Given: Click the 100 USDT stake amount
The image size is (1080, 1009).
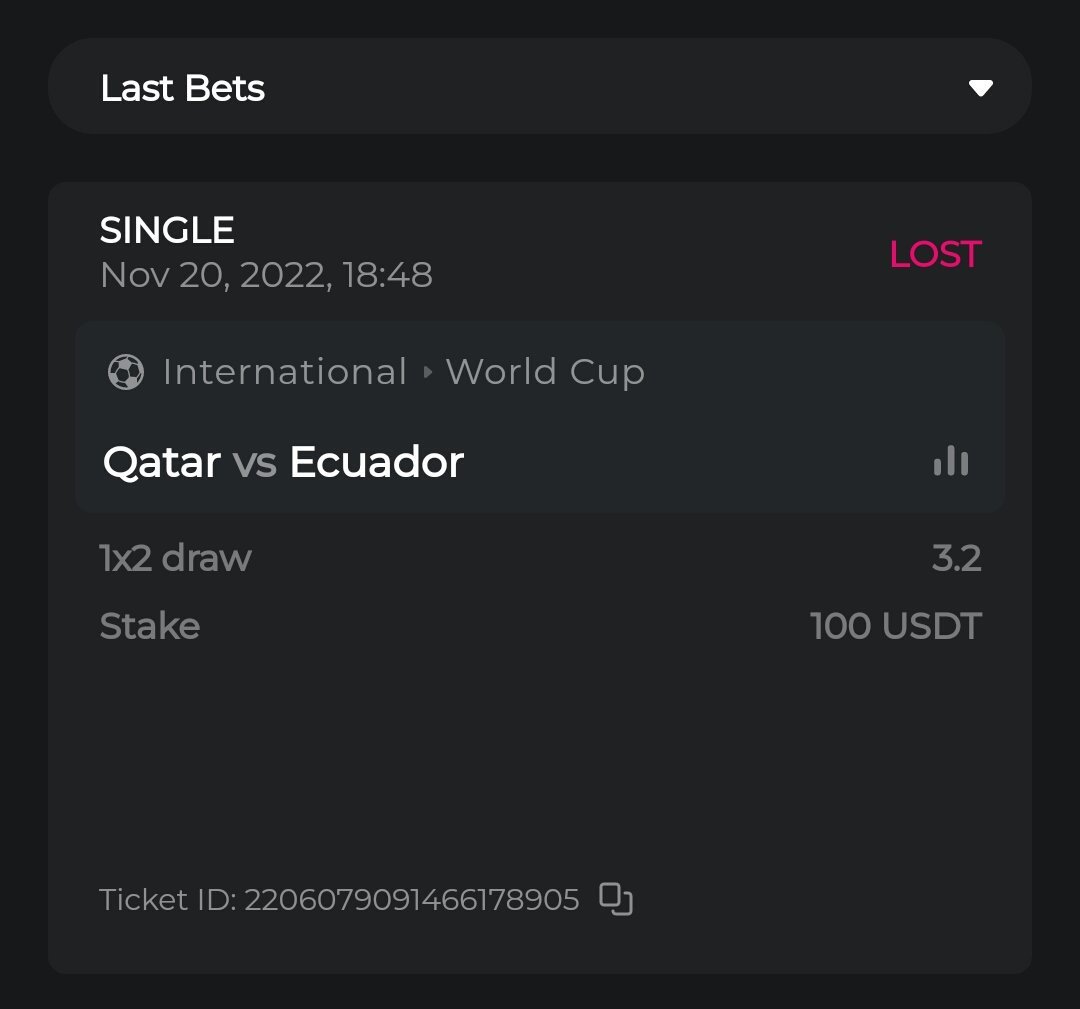Looking at the screenshot, I should pos(896,626).
